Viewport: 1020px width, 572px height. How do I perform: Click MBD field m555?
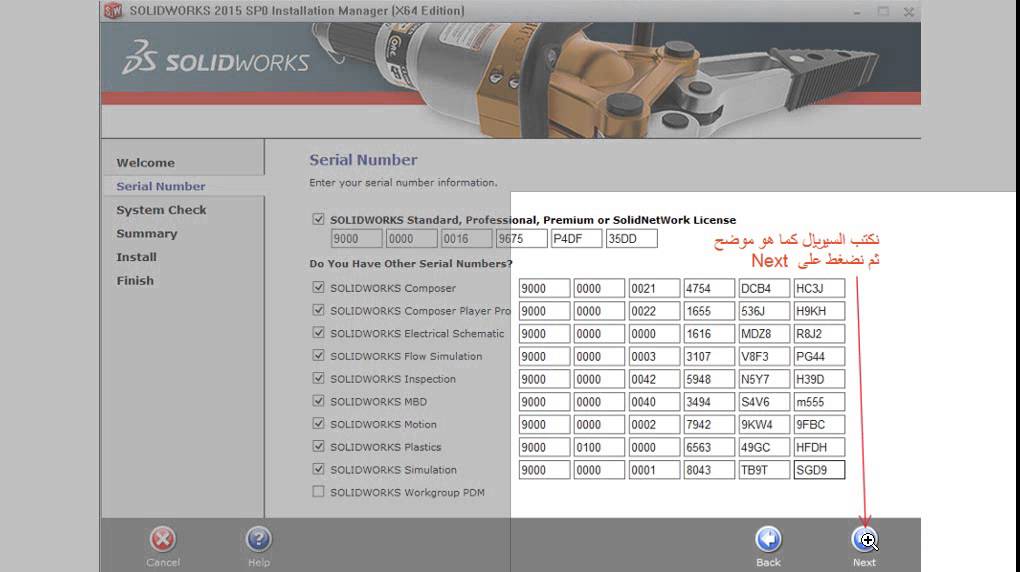point(819,402)
